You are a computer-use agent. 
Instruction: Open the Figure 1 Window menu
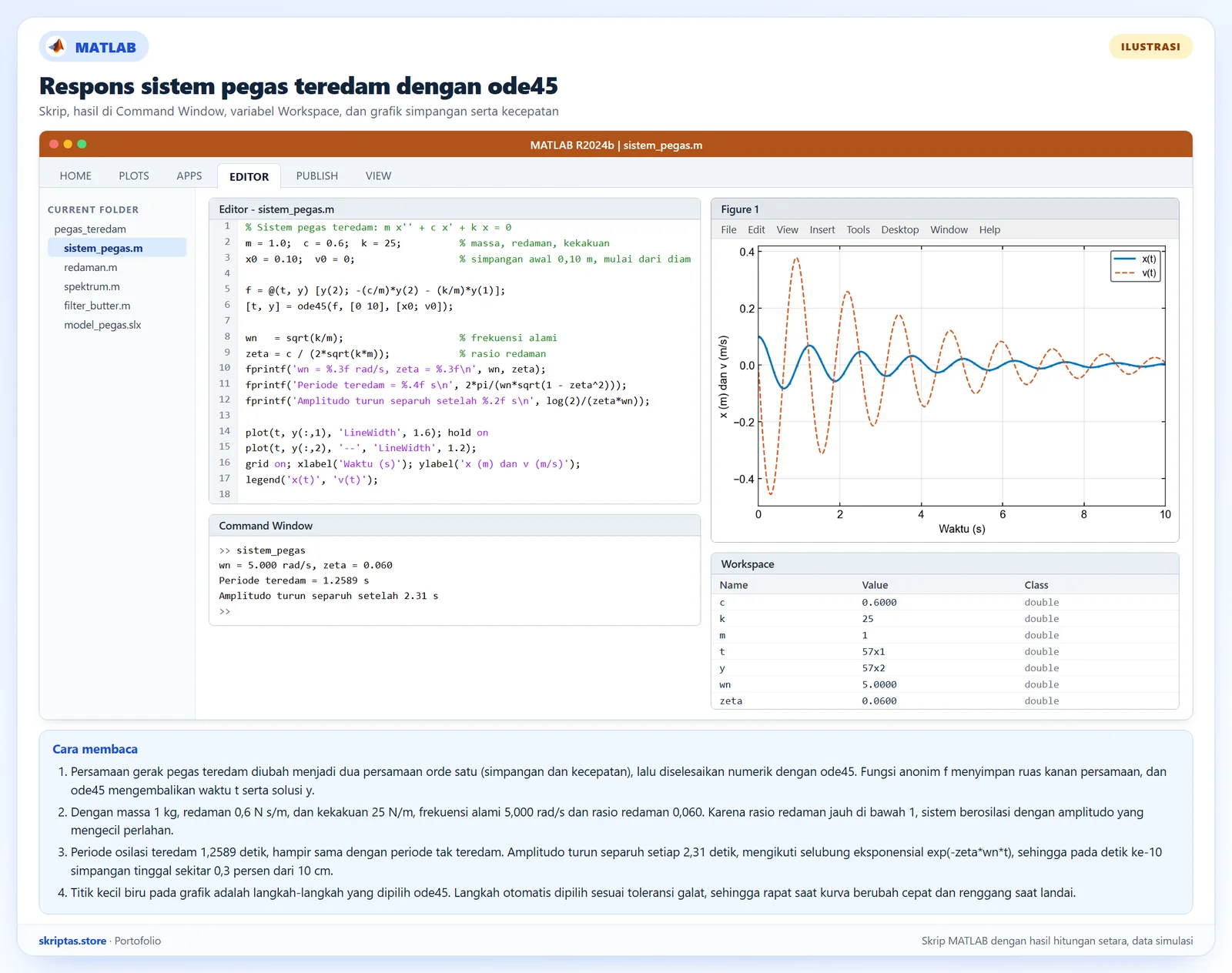click(949, 230)
